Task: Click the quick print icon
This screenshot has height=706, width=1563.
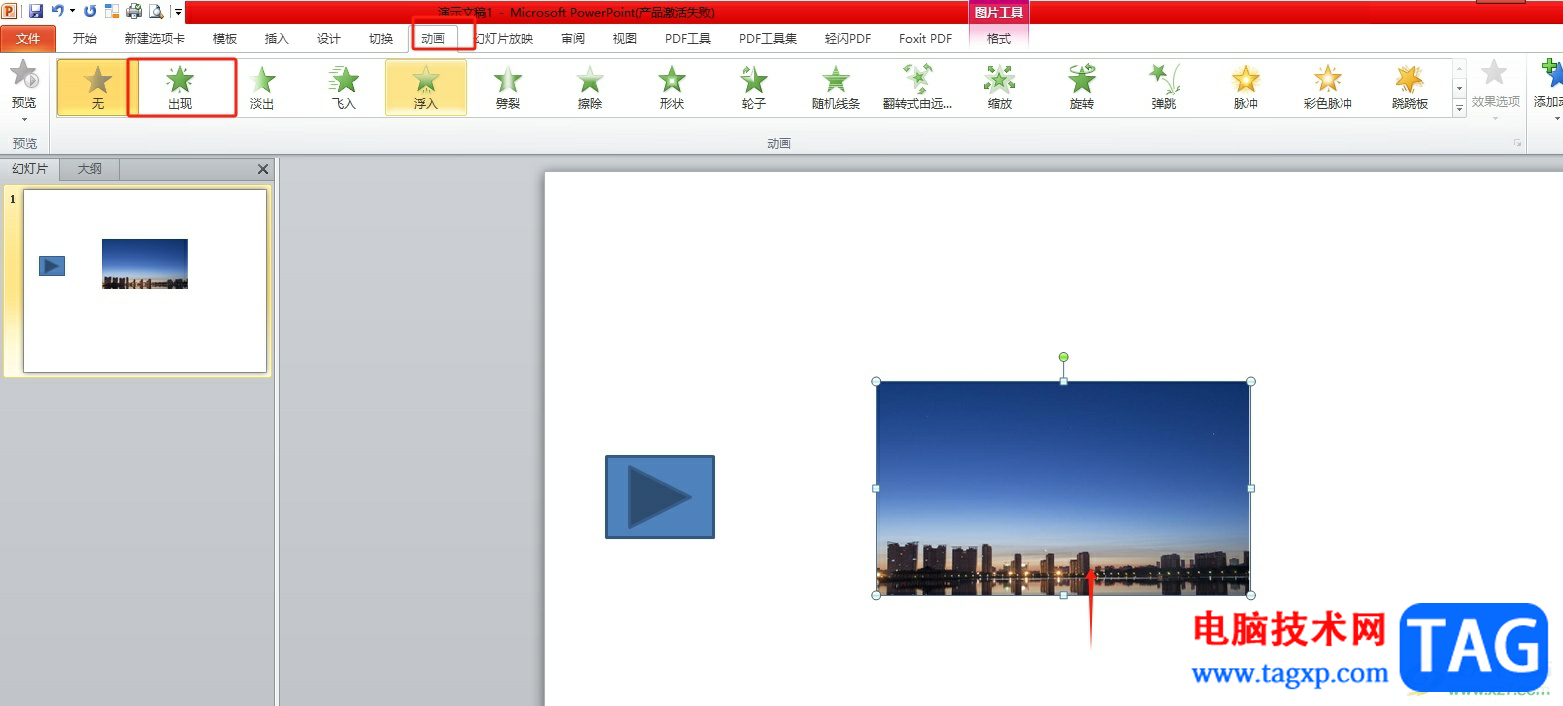Action: [134, 11]
